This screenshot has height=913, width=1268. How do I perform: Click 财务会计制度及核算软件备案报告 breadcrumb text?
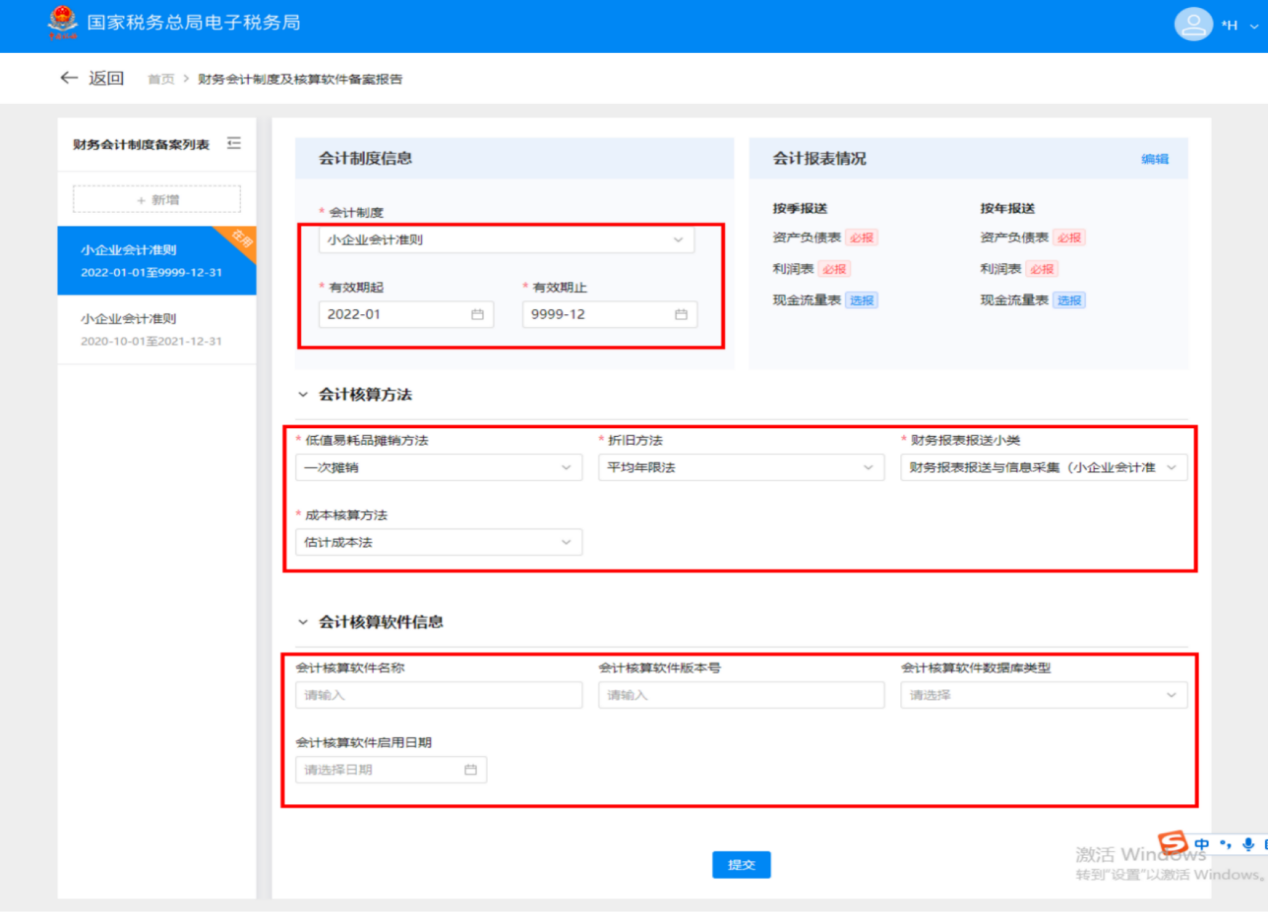pyautogui.click(x=300, y=79)
